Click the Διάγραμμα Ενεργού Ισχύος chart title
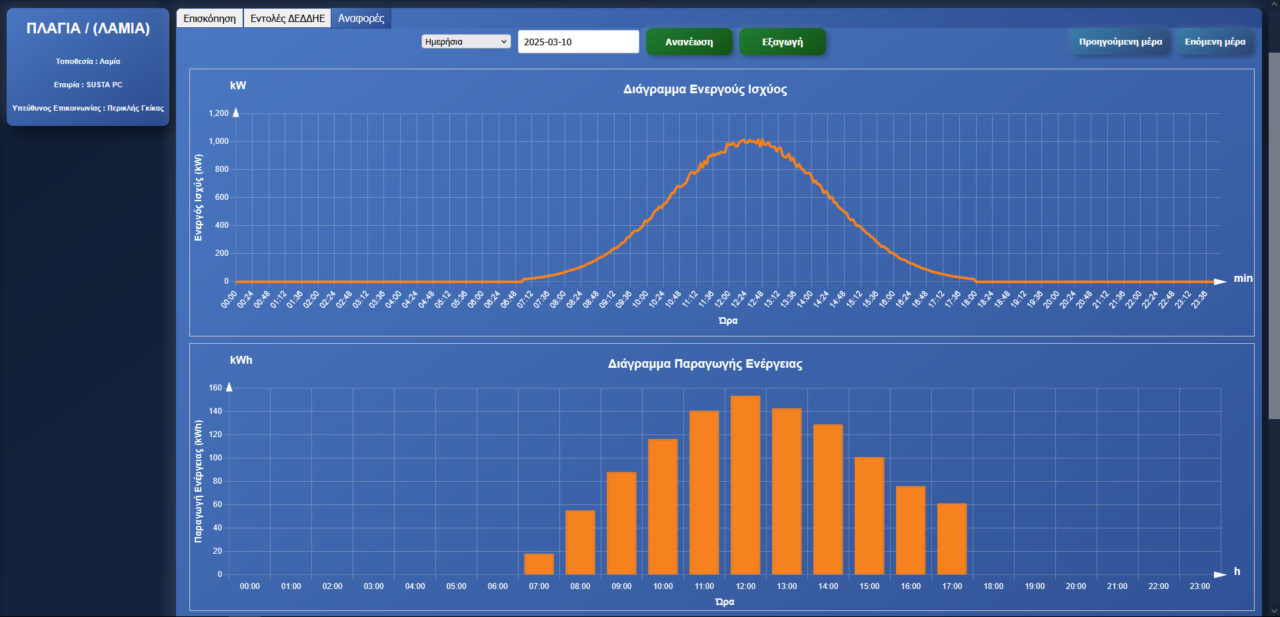Screen dimensions: 1280x617 [705, 89]
